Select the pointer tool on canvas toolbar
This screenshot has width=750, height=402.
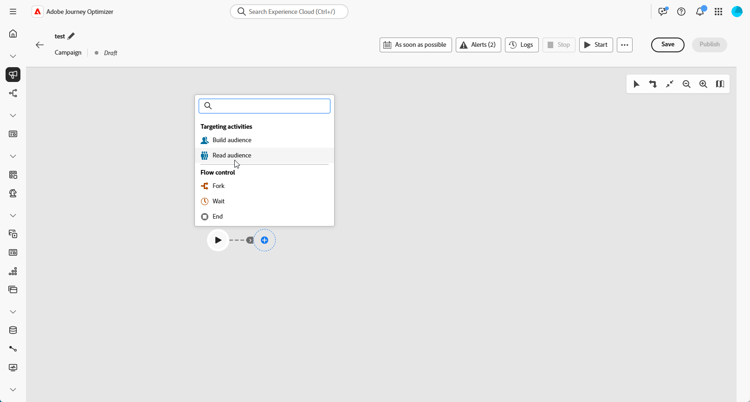tap(636, 84)
